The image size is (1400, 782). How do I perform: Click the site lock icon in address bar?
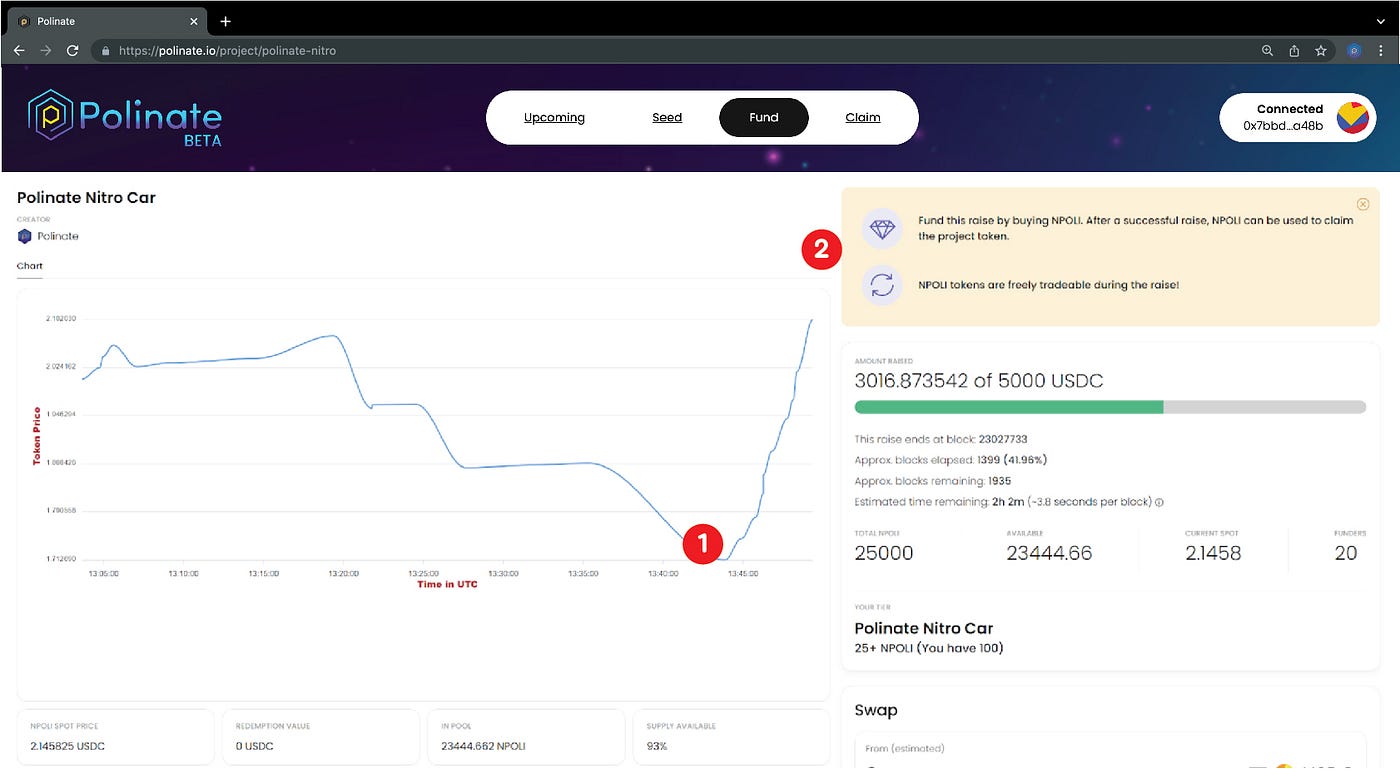[x=104, y=50]
